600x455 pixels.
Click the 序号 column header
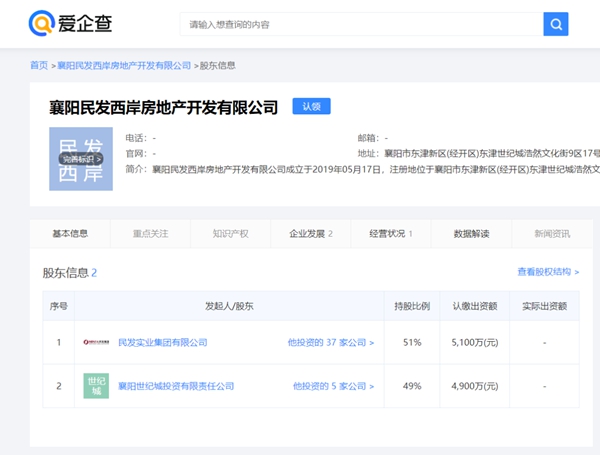pyautogui.click(x=59, y=306)
